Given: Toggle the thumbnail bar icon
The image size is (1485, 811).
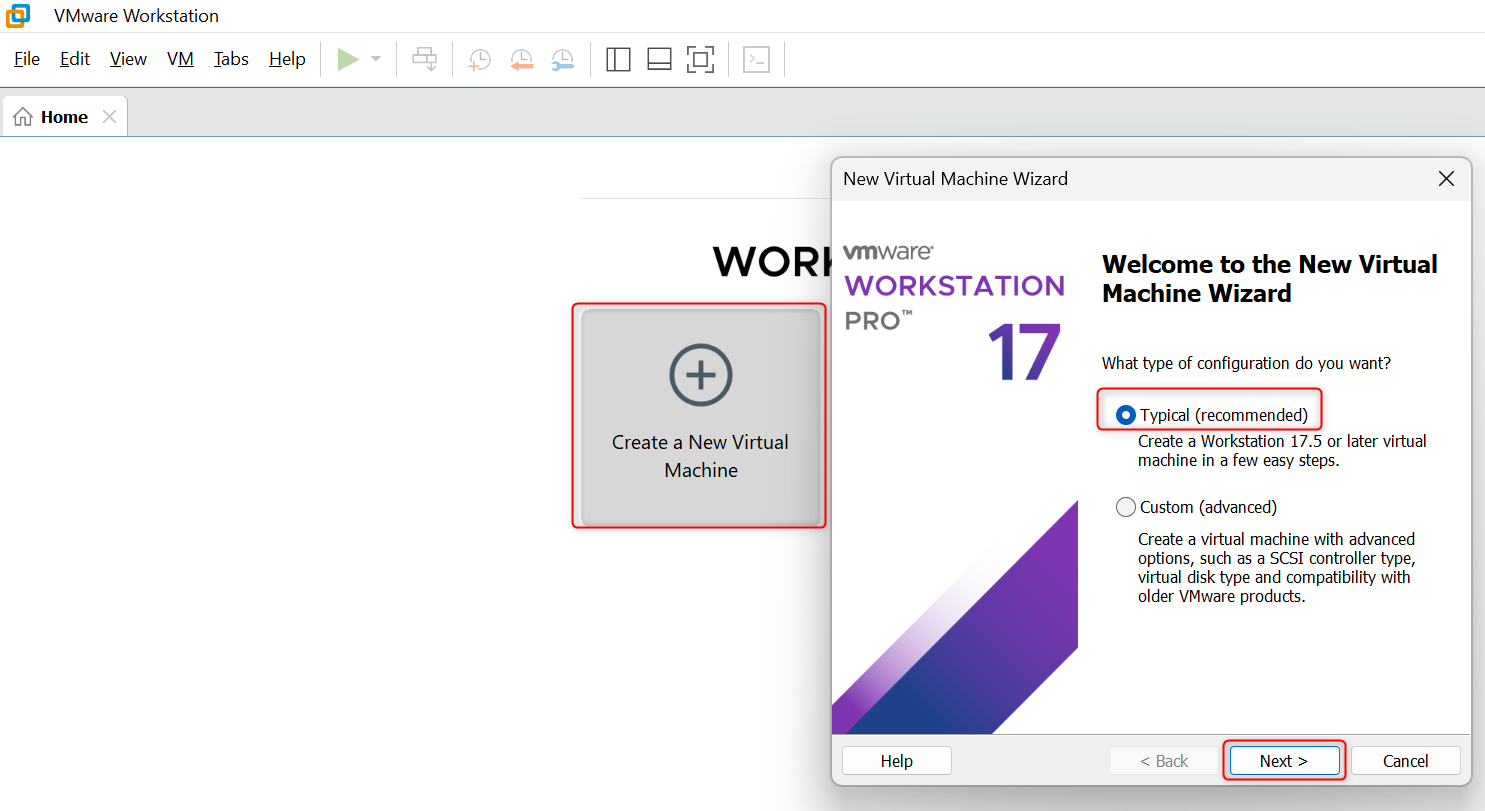Looking at the screenshot, I should (659, 60).
